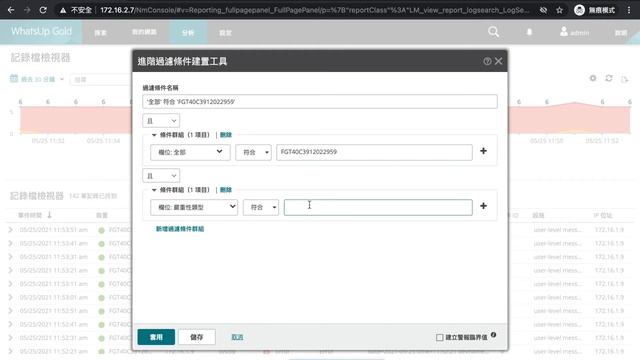
Task: Open the browser three-dot menu
Action: (x=629, y=10)
